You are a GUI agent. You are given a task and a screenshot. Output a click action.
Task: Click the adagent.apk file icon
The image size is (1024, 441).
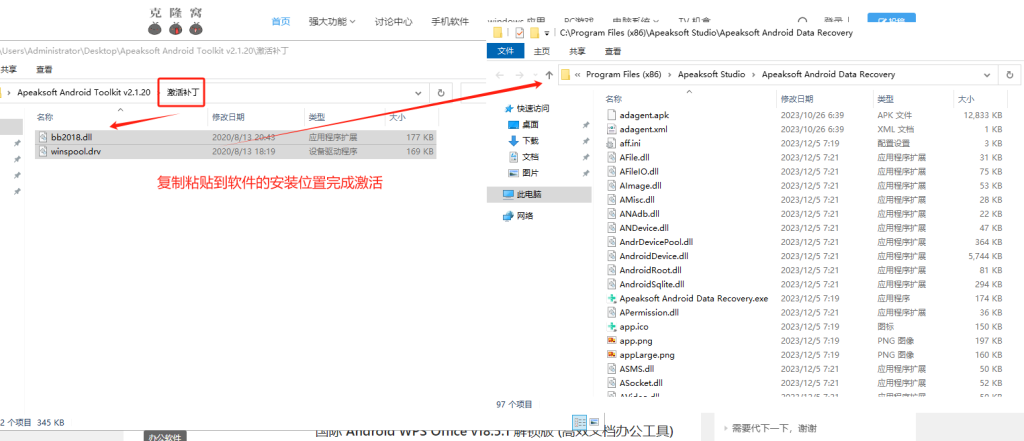point(611,115)
